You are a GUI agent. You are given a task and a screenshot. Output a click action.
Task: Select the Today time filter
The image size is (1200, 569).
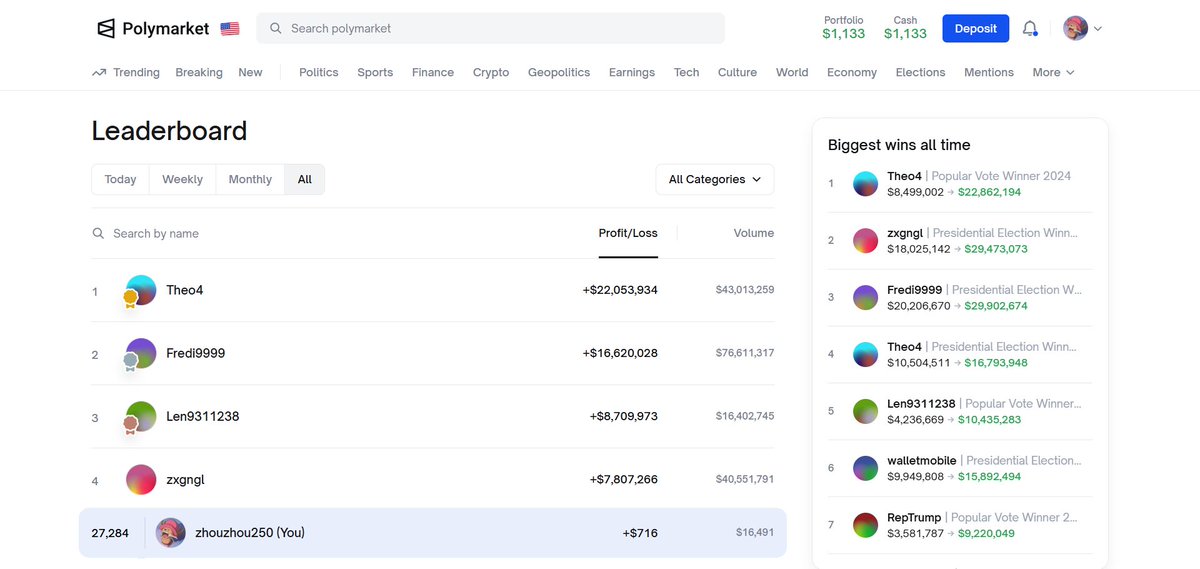(120, 179)
